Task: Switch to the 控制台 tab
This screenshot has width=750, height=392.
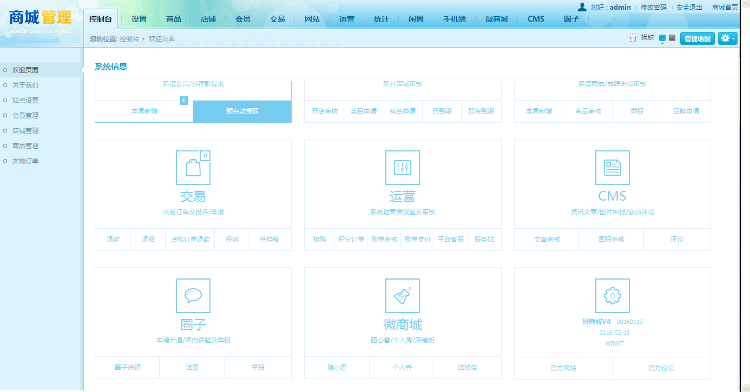Action: (100, 19)
